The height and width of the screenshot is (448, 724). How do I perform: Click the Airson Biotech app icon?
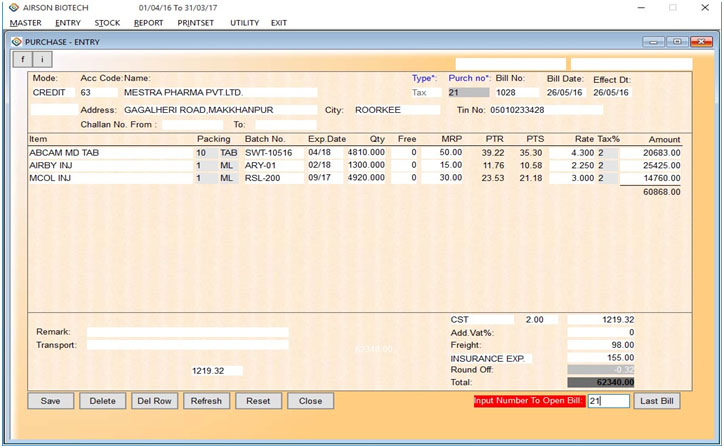pyautogui.click(x=12, y=7)
